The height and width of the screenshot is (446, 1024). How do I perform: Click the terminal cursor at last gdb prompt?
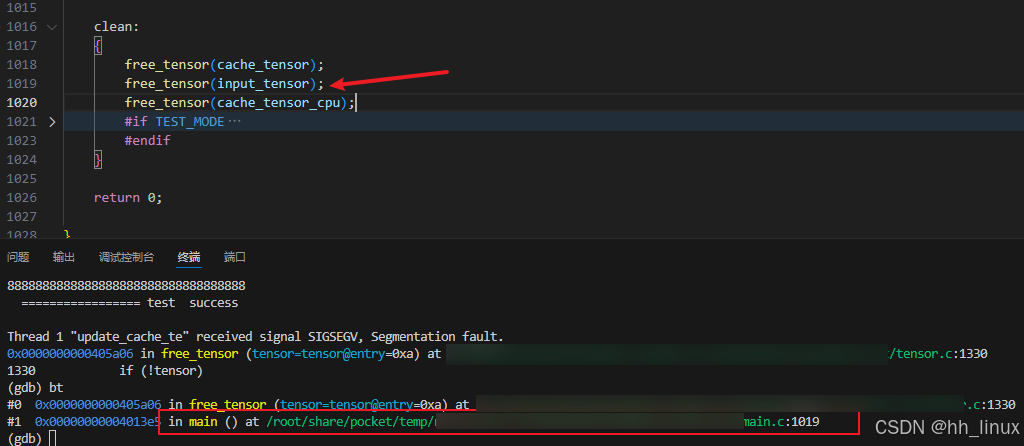(x=53, y=438)
